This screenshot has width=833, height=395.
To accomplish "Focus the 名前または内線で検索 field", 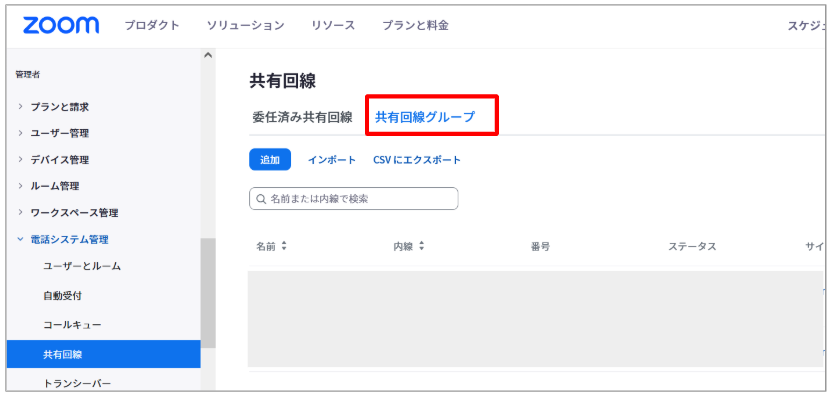I will tap(353, 199).
